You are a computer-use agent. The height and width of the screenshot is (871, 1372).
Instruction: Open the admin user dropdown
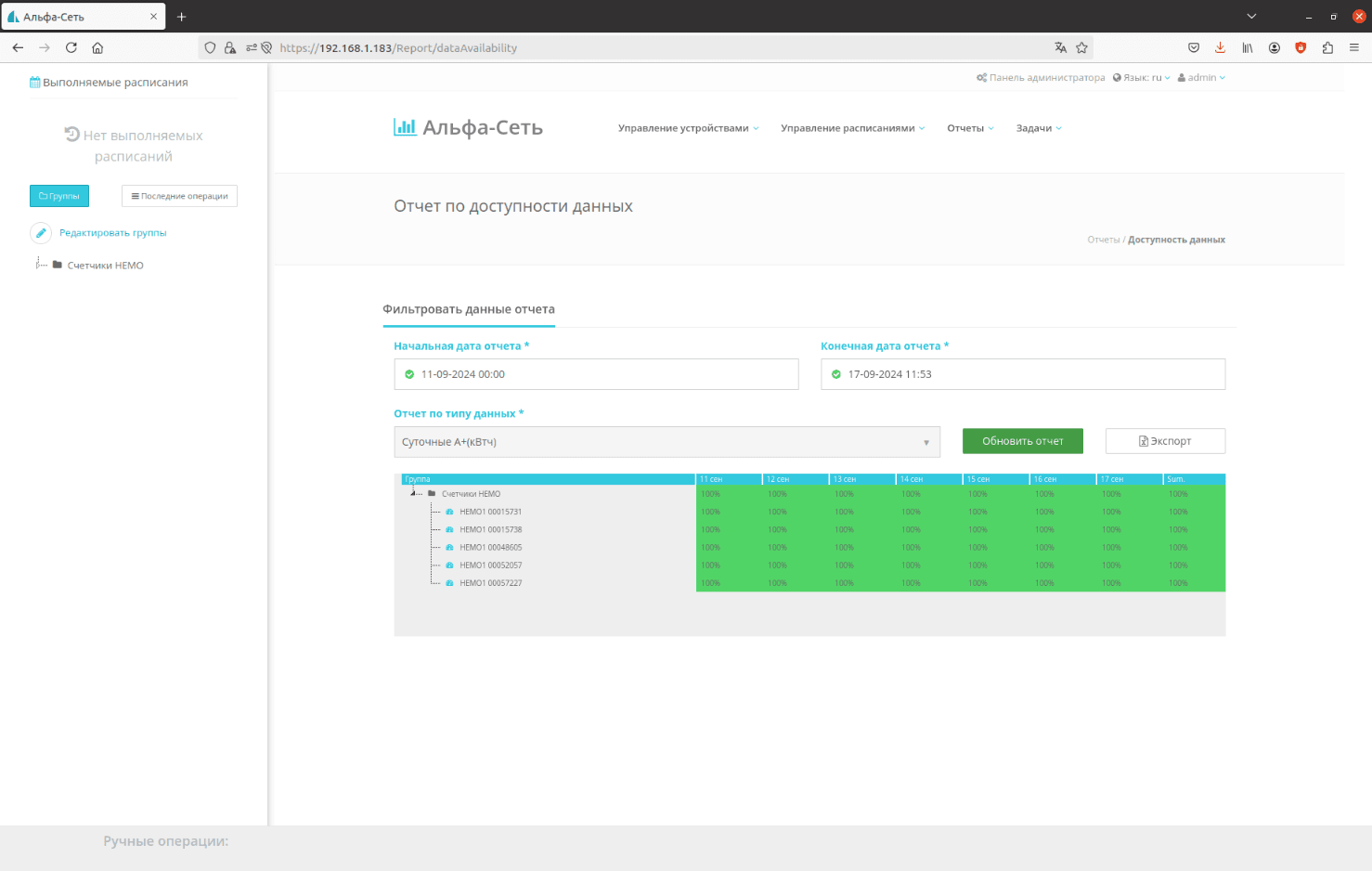[1201, 78]
